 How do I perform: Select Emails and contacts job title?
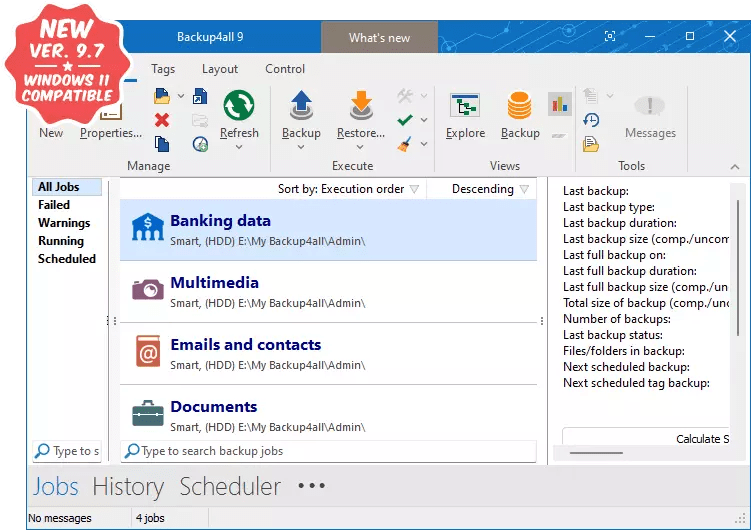coord(246,344)
